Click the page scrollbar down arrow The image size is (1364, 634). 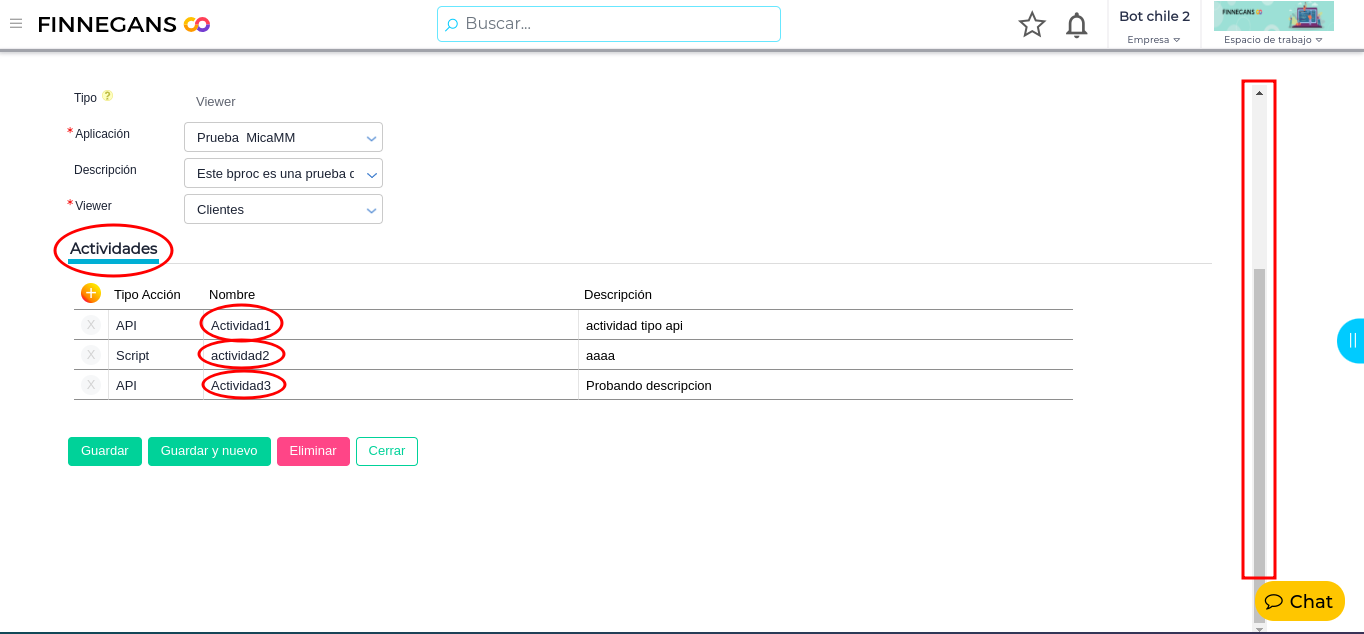[1259, 629]
